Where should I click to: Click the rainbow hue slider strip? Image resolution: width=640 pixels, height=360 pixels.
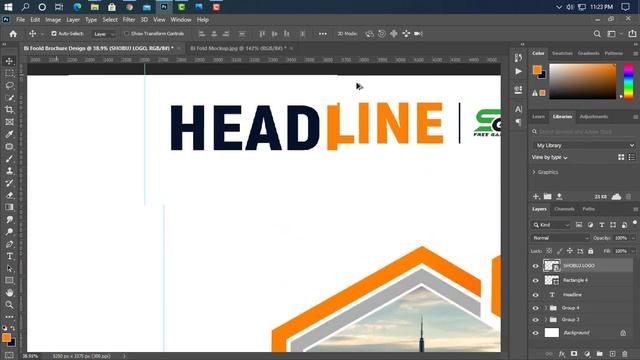coord(629,81)
